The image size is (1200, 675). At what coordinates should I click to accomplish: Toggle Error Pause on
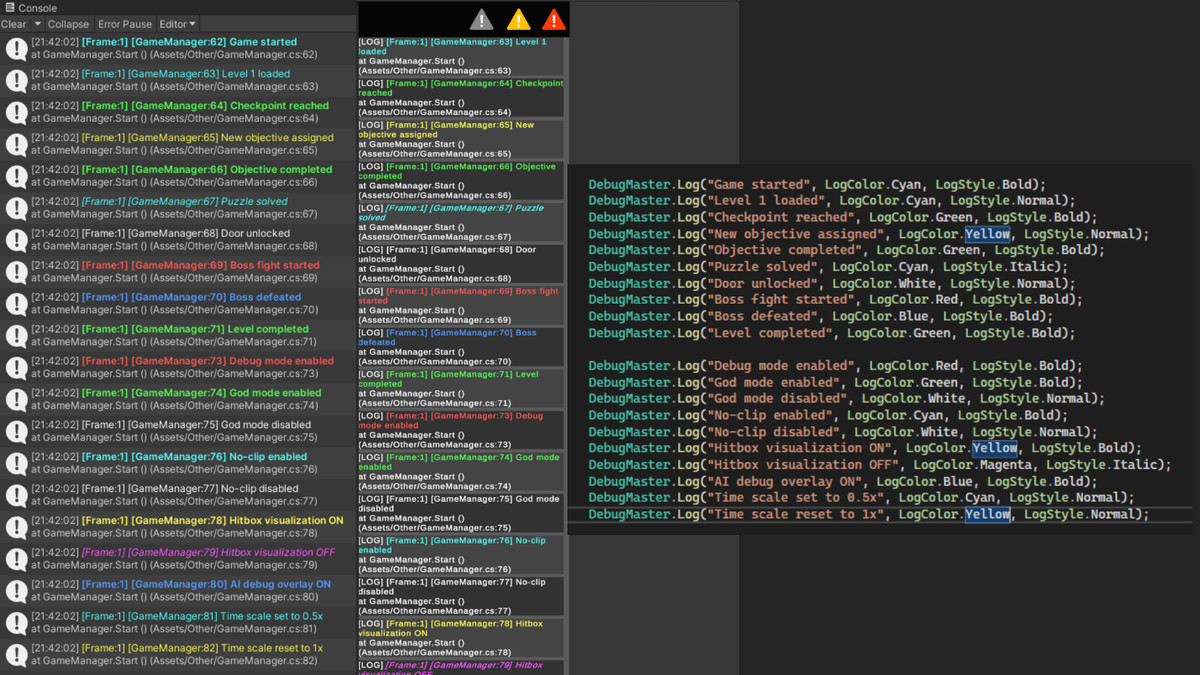(x=125, y=24)
